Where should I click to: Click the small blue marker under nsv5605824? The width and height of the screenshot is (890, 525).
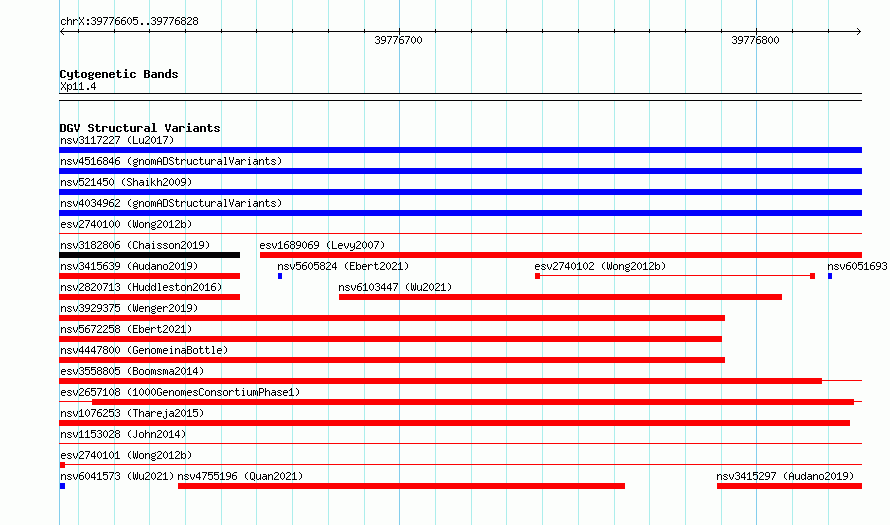[x=280, y=276]
